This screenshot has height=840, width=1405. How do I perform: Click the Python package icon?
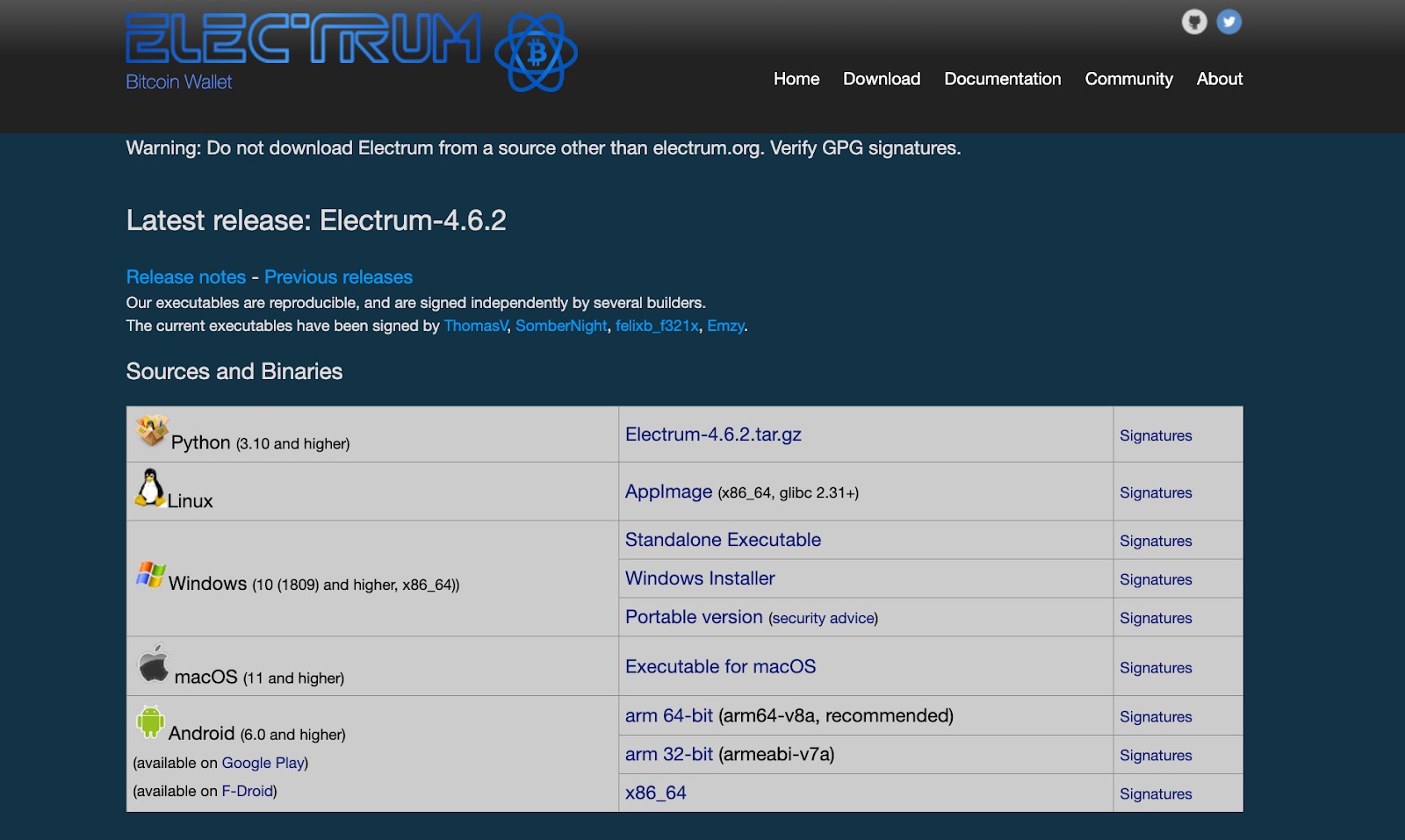pos(152,430)
